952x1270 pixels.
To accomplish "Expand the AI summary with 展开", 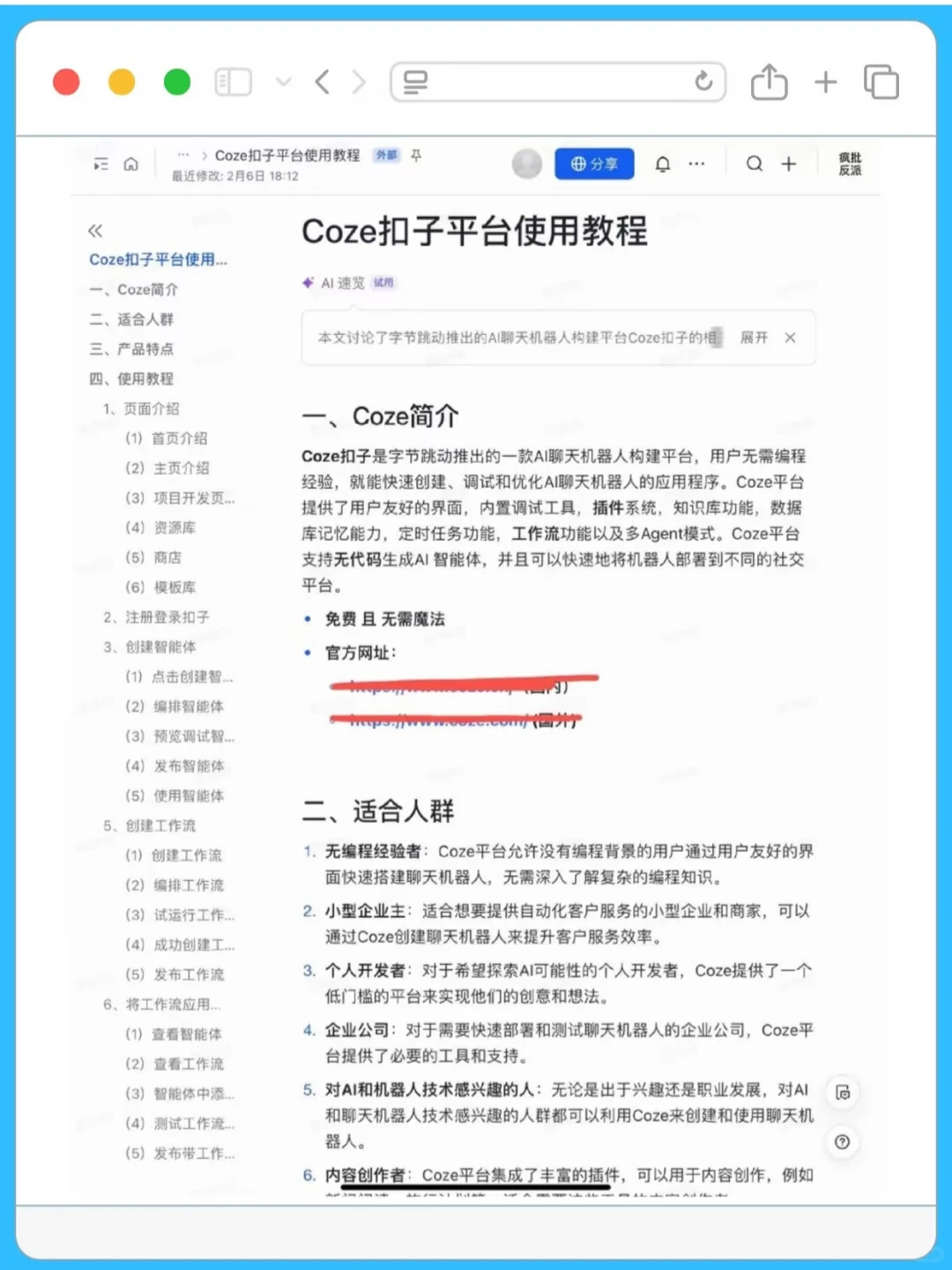I will (754, 338).
